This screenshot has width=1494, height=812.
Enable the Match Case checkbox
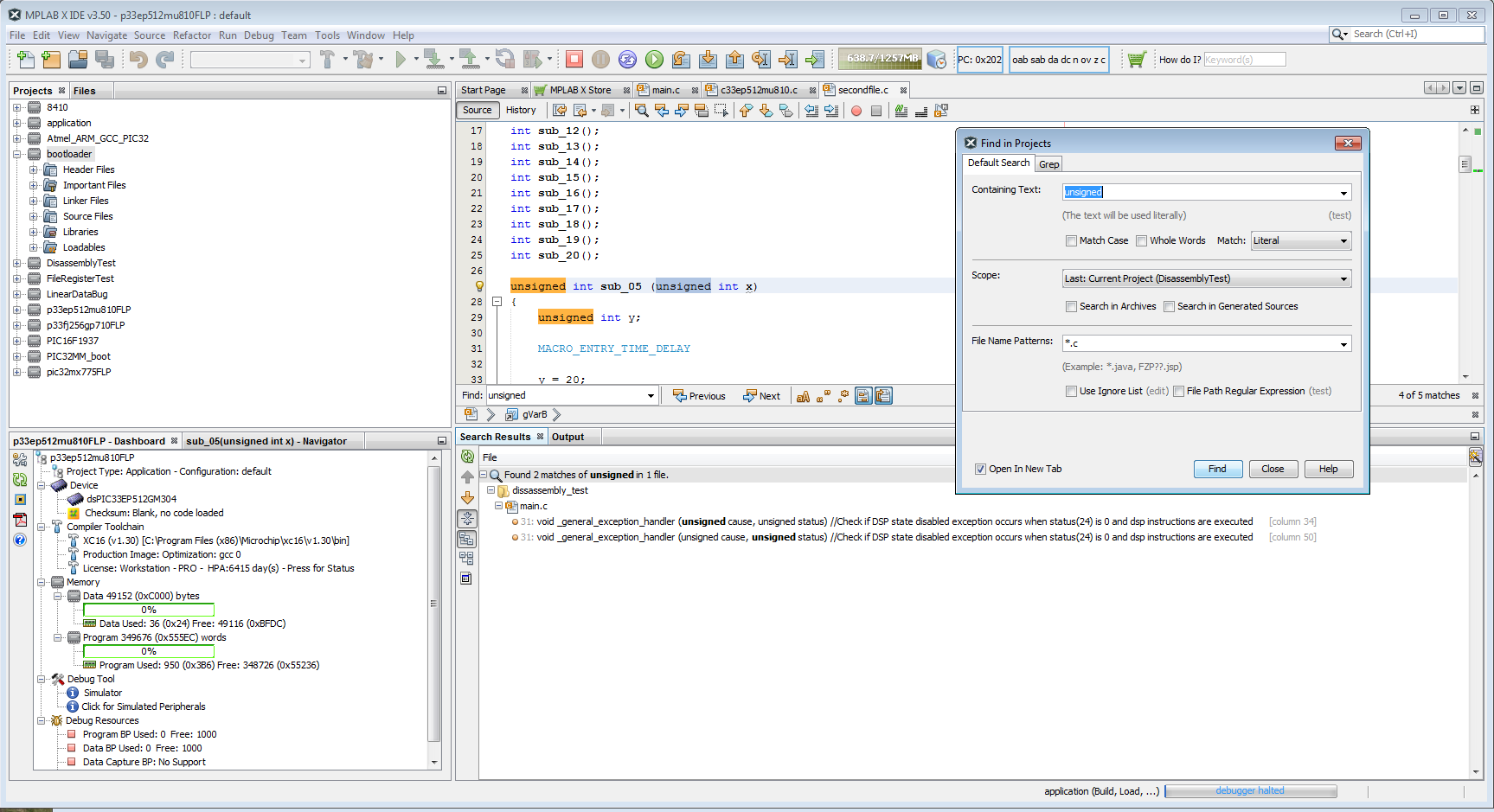pyautogui.click(x=1072, y=240)
